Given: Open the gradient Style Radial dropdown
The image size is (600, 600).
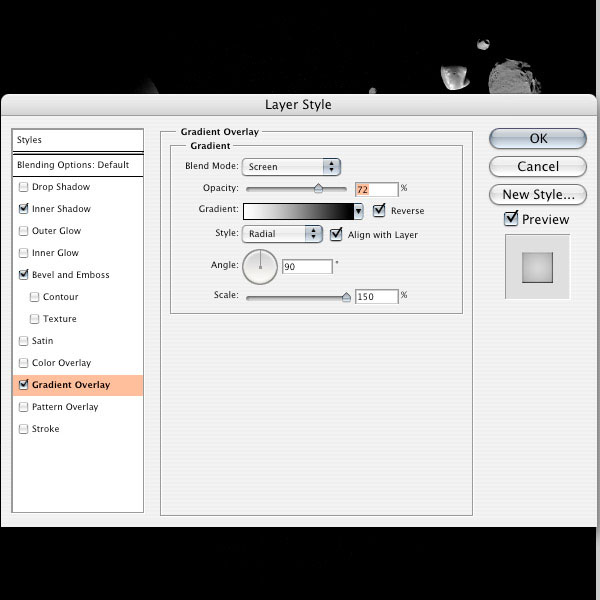Looking at the screenshot, I should click(282, 234).
